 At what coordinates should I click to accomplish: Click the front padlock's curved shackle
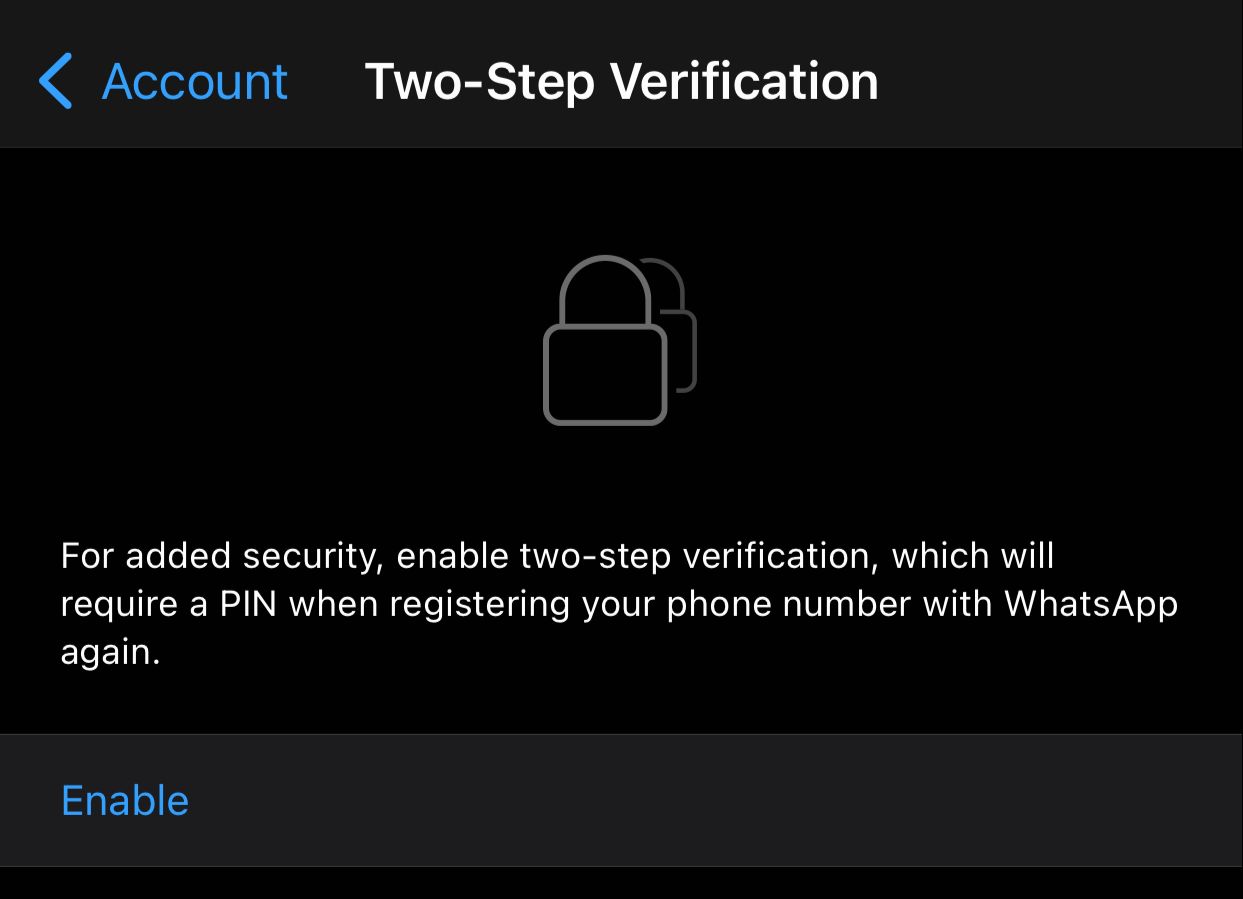[x=605, y=287]
